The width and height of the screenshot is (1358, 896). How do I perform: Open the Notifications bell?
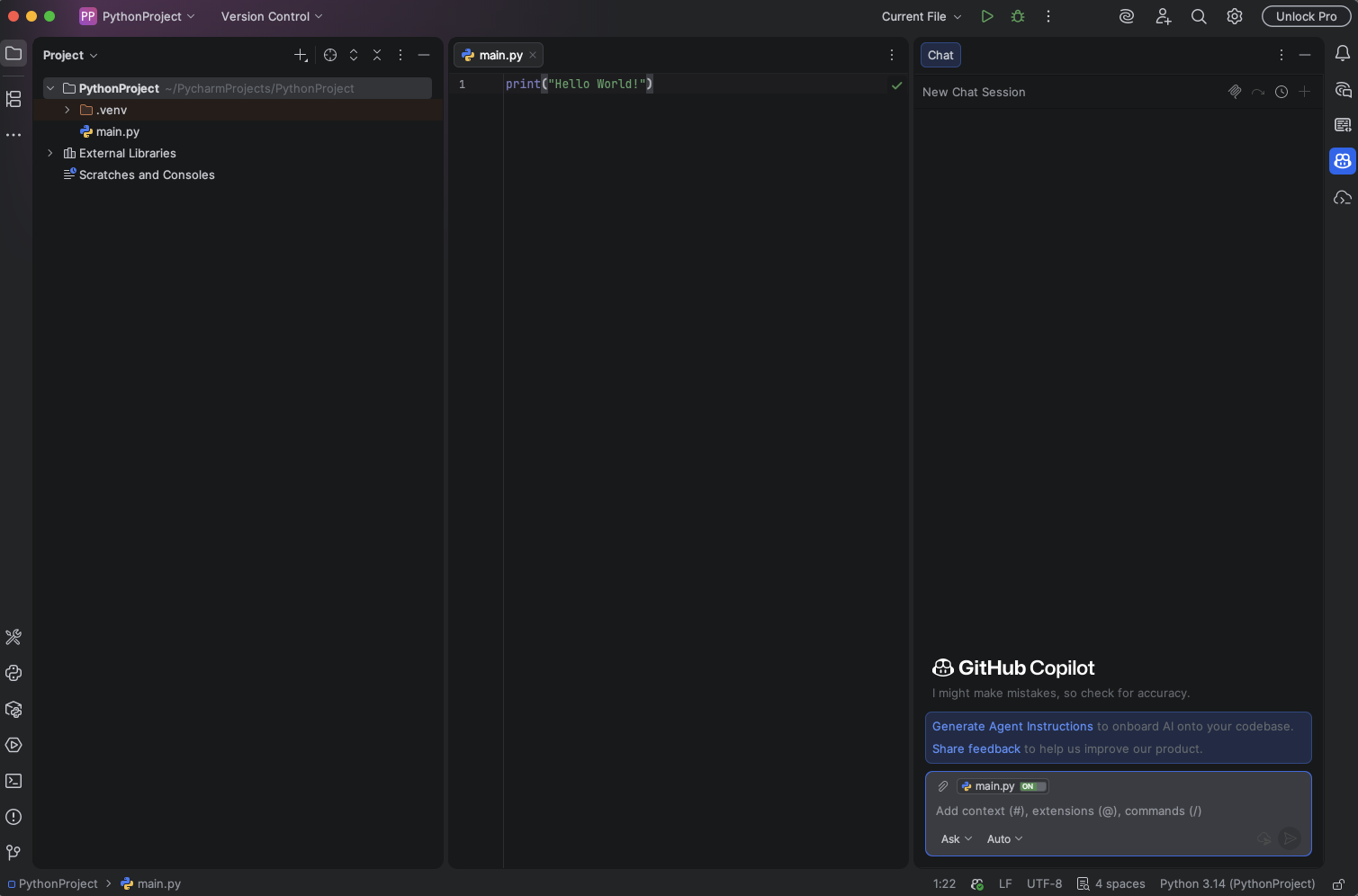point(1343,54)
